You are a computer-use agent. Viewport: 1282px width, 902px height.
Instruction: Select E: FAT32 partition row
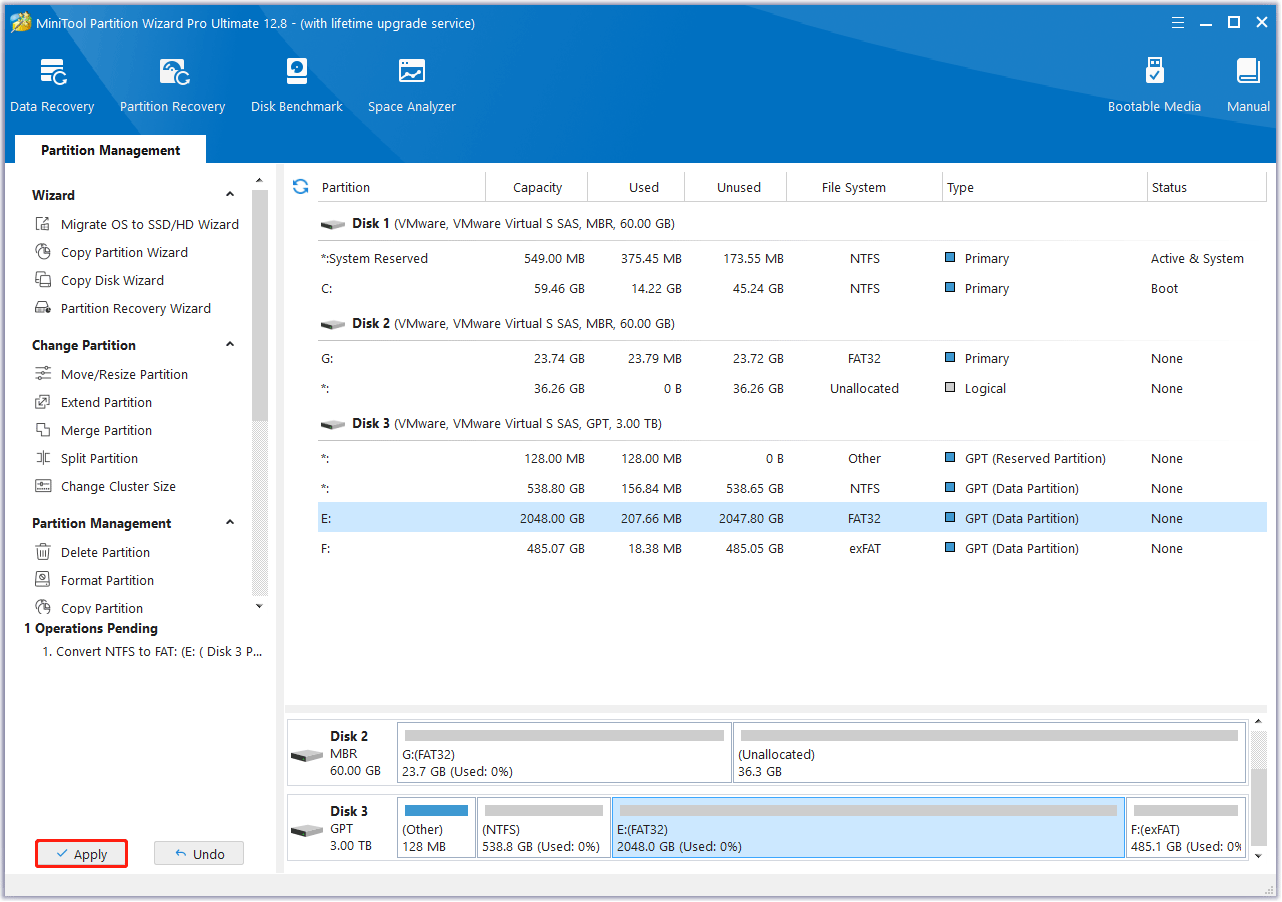792,518
